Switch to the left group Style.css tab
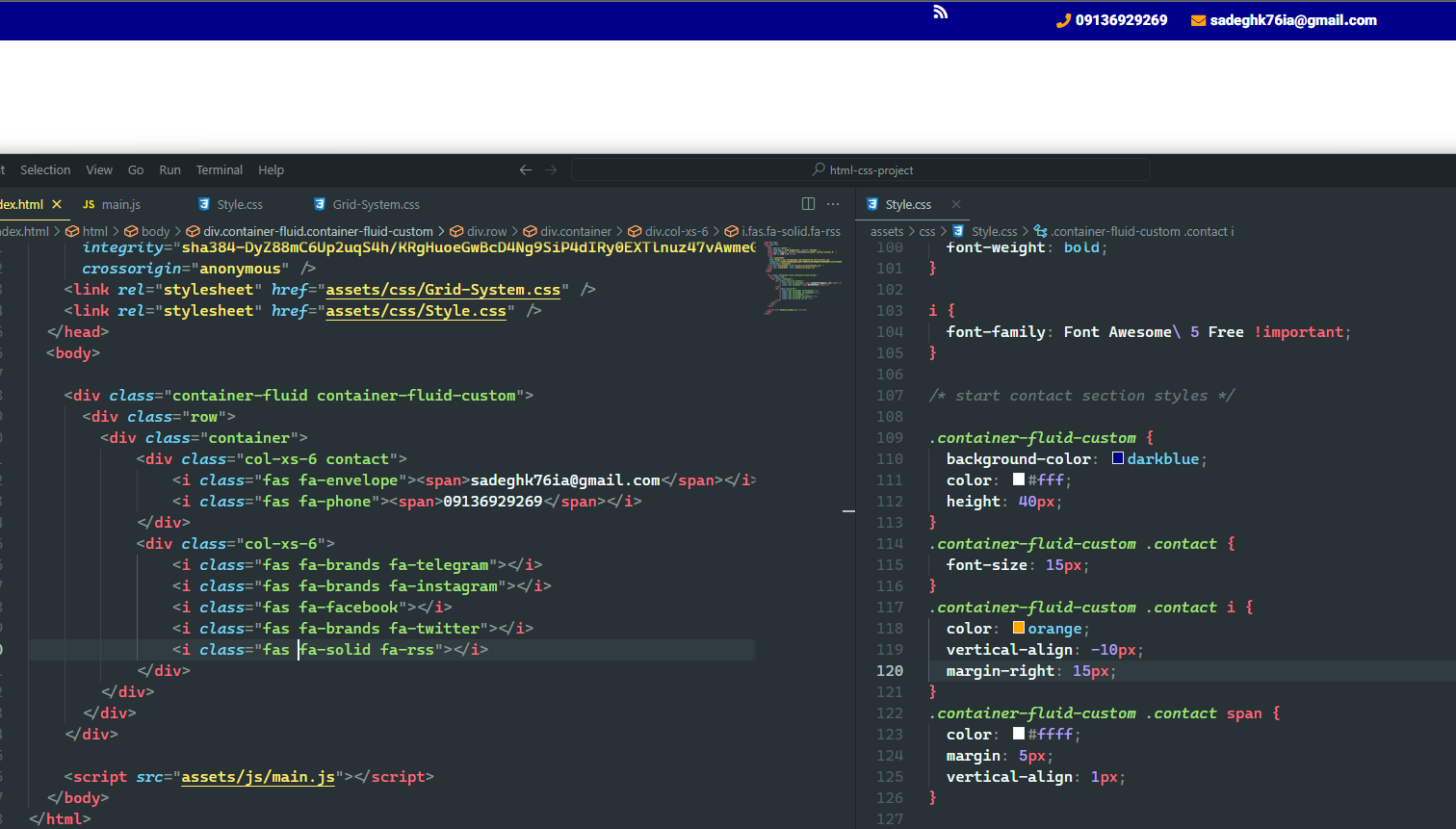Screen dimensions: 1456x829 230,205
